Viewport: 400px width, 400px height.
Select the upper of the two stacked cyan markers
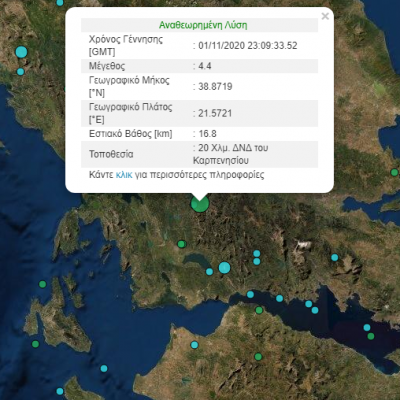coord(256,253)
